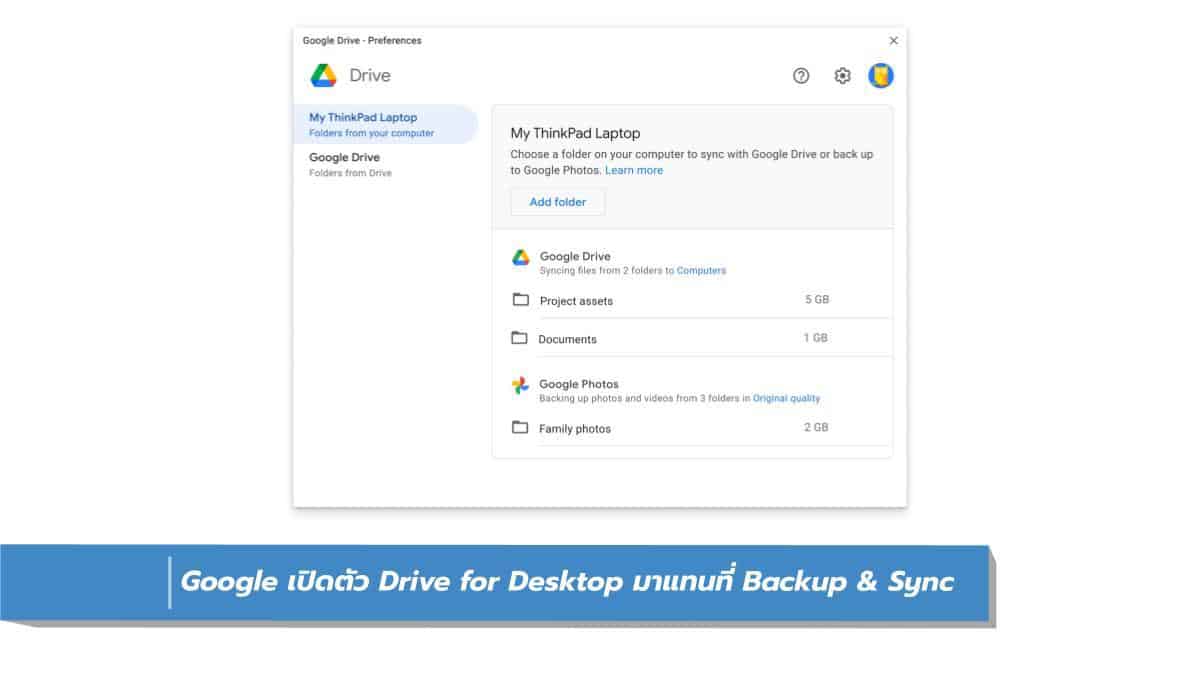Screen dimensions: 1200x675
Task: Select My ThinkPad Laptop sidebar tab
Action: click(385, 124)
